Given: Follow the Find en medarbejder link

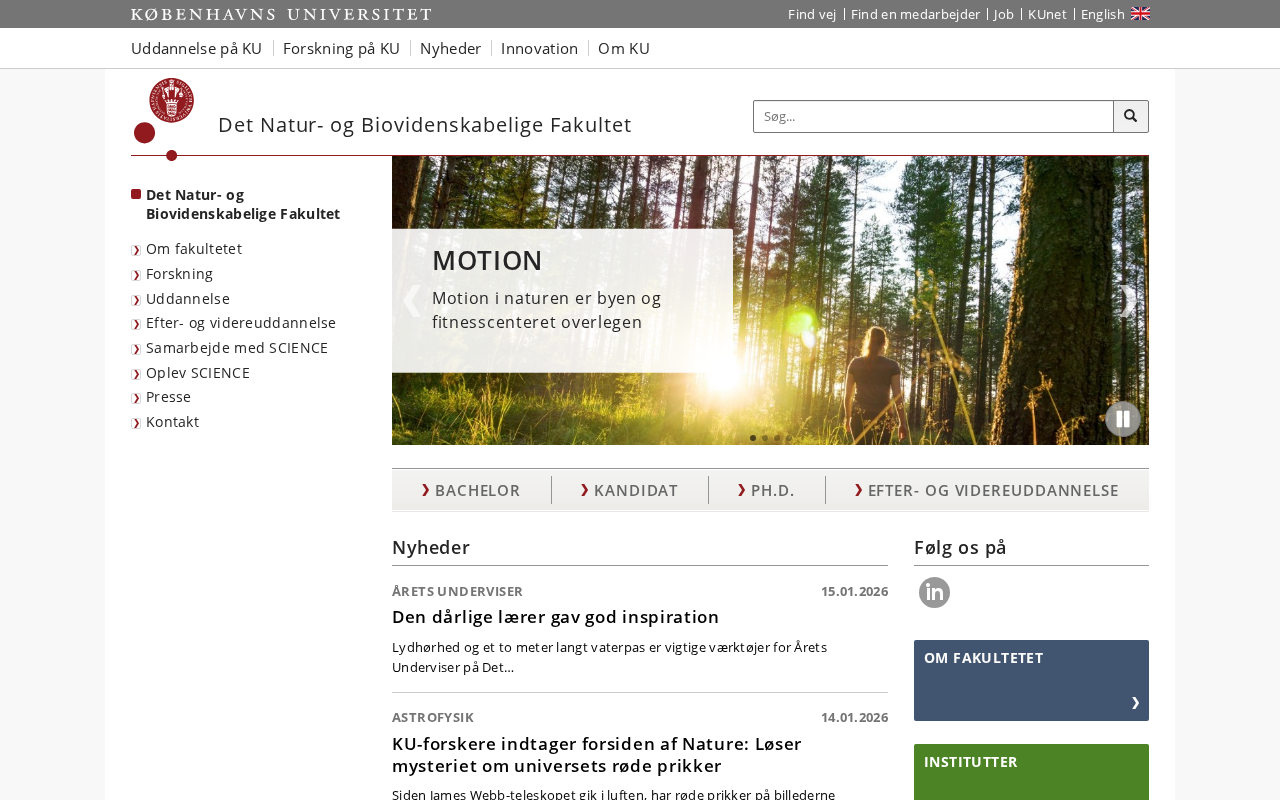Looking at the screenshot, I should click(915, 14).
